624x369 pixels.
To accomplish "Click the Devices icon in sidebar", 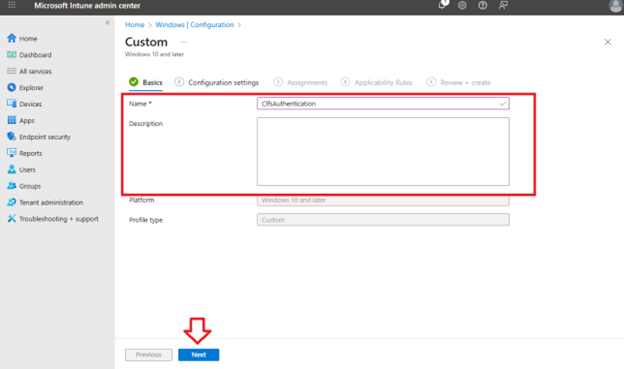I will click(x=12, y=103).
